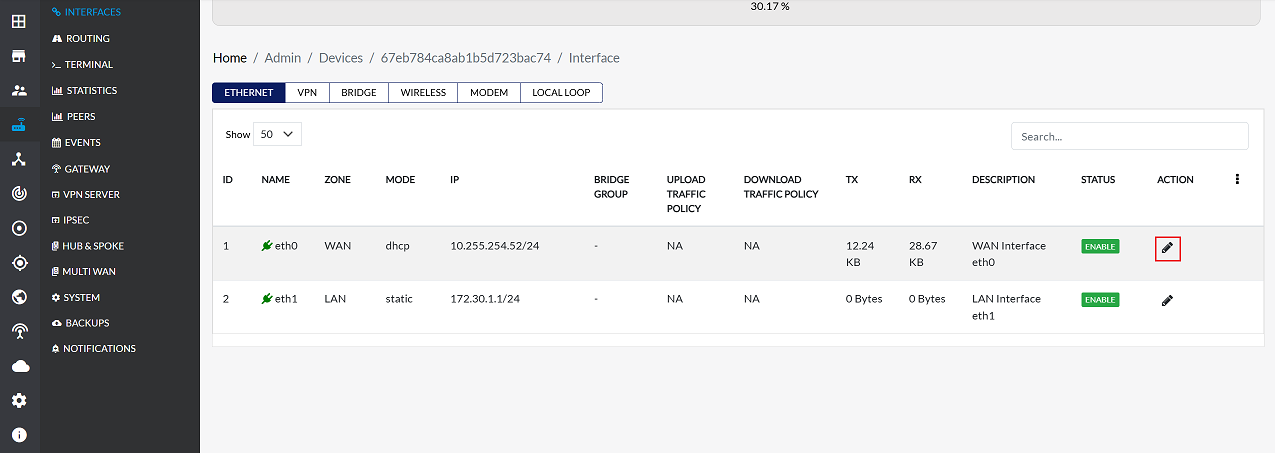
Task: Sort by the ZONE column header
Action: point(338,180)
